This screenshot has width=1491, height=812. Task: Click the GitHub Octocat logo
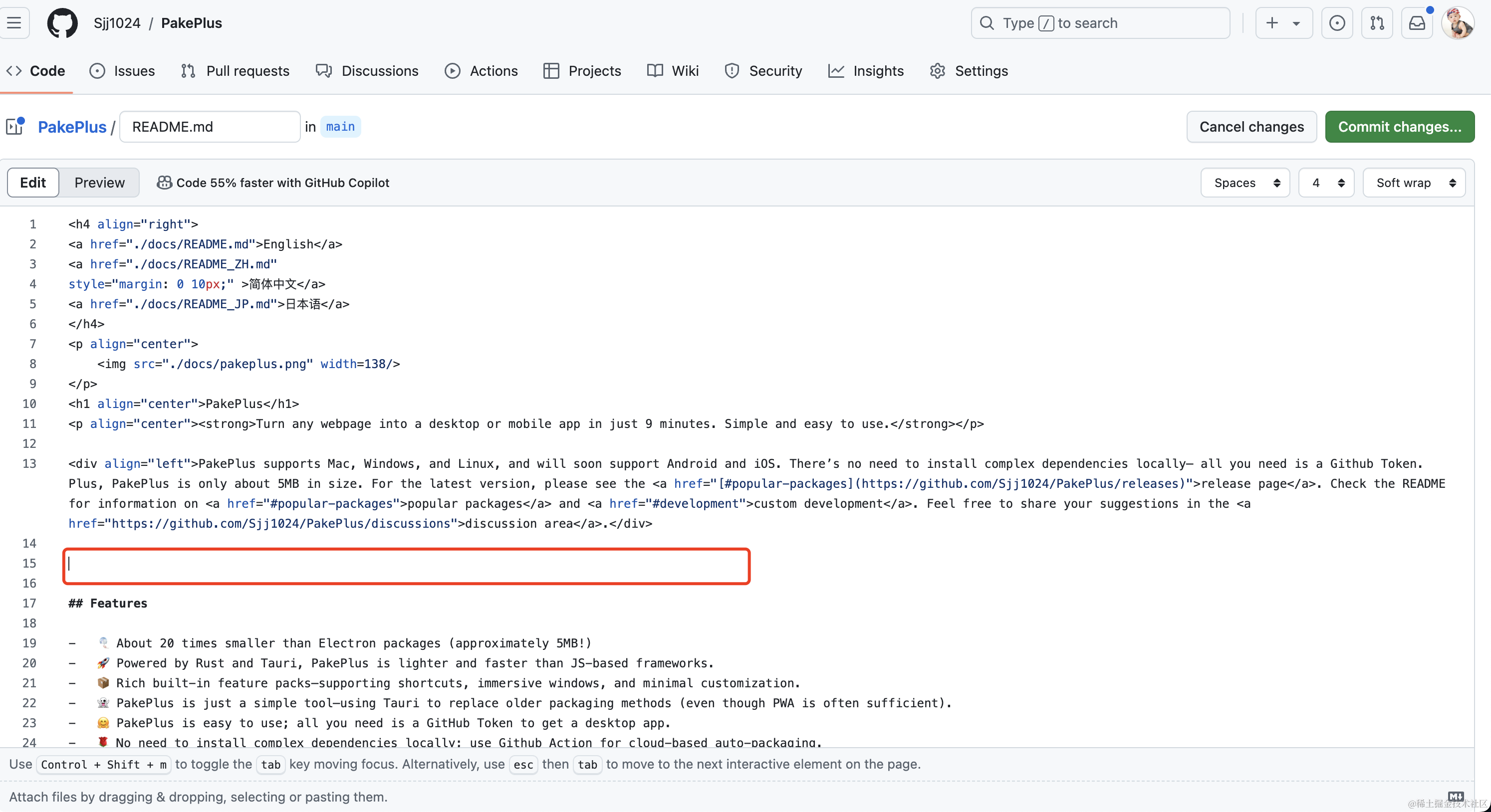(x=62, y=23)
